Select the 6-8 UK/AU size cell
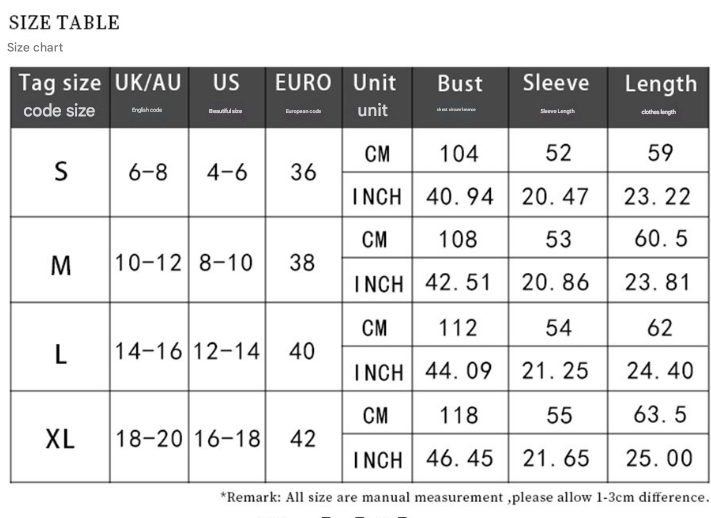 pos(148,172)
